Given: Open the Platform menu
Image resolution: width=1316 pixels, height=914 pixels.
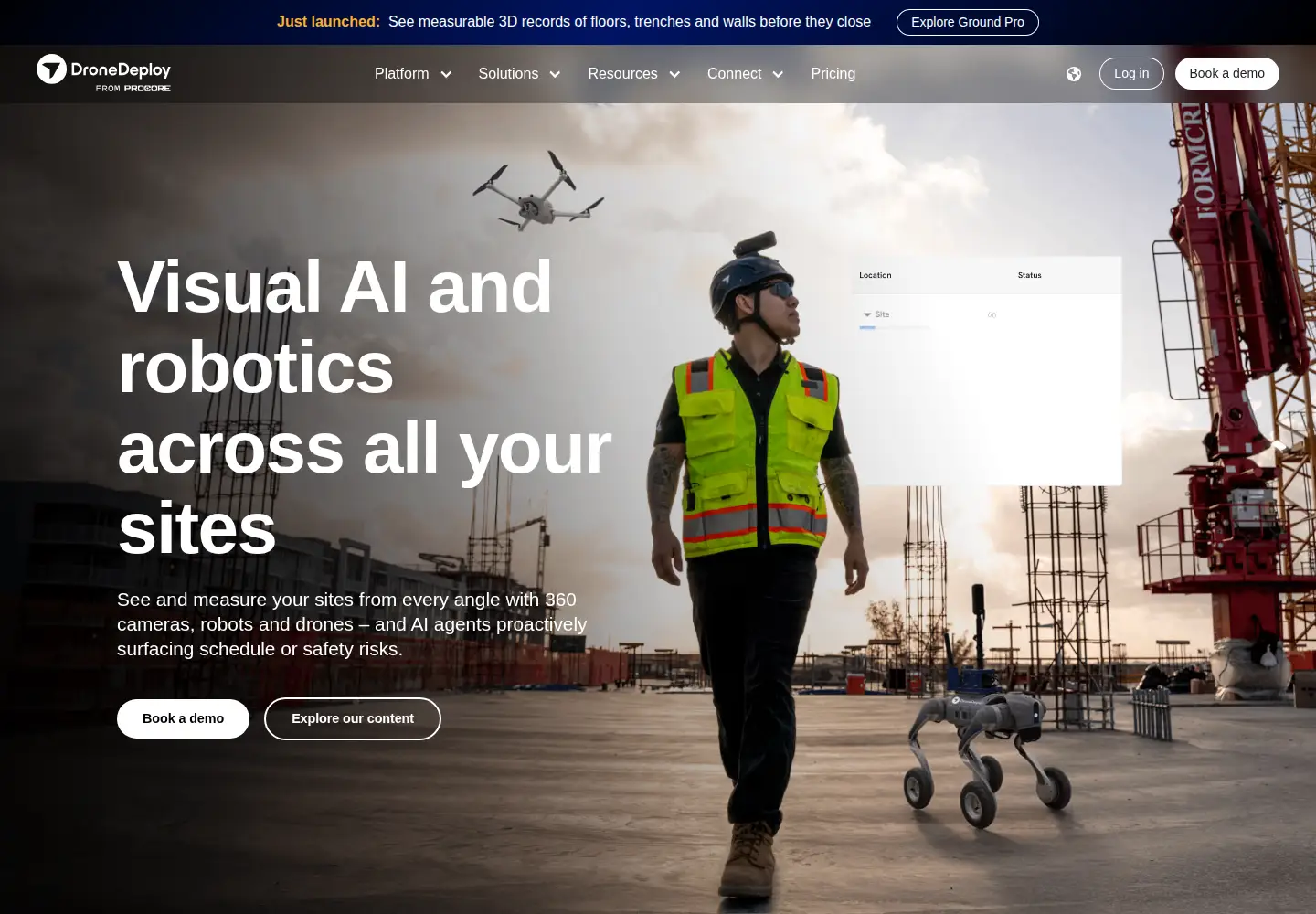Looking at the screenshot, I should pyautogui.click(x=401, y=74).
